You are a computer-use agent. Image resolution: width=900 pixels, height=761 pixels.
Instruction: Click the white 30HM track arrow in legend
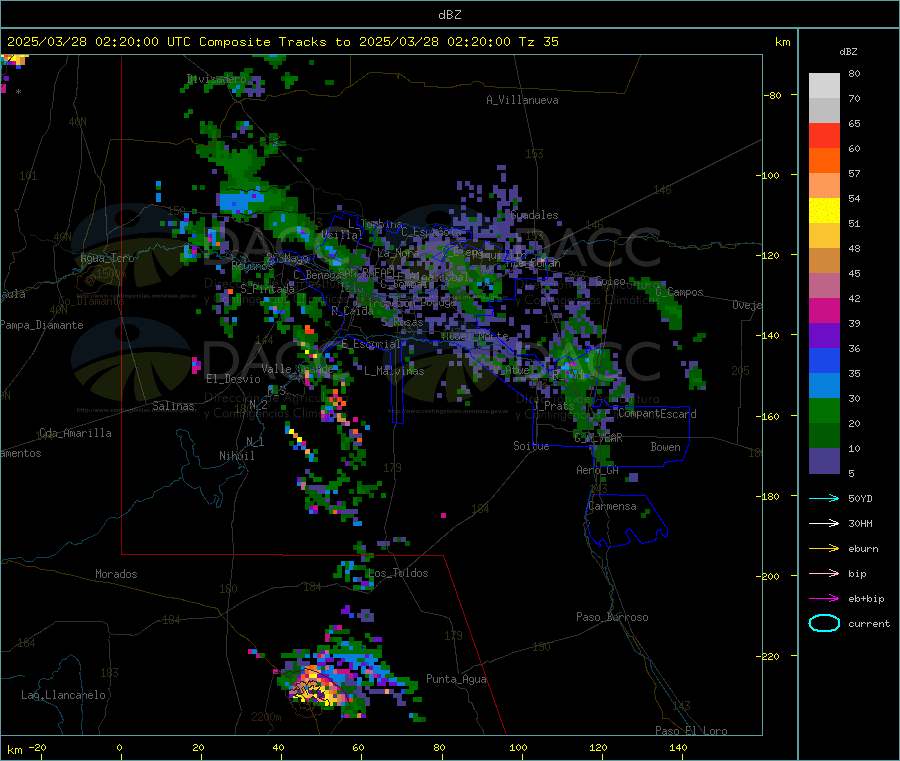point(824,523)
